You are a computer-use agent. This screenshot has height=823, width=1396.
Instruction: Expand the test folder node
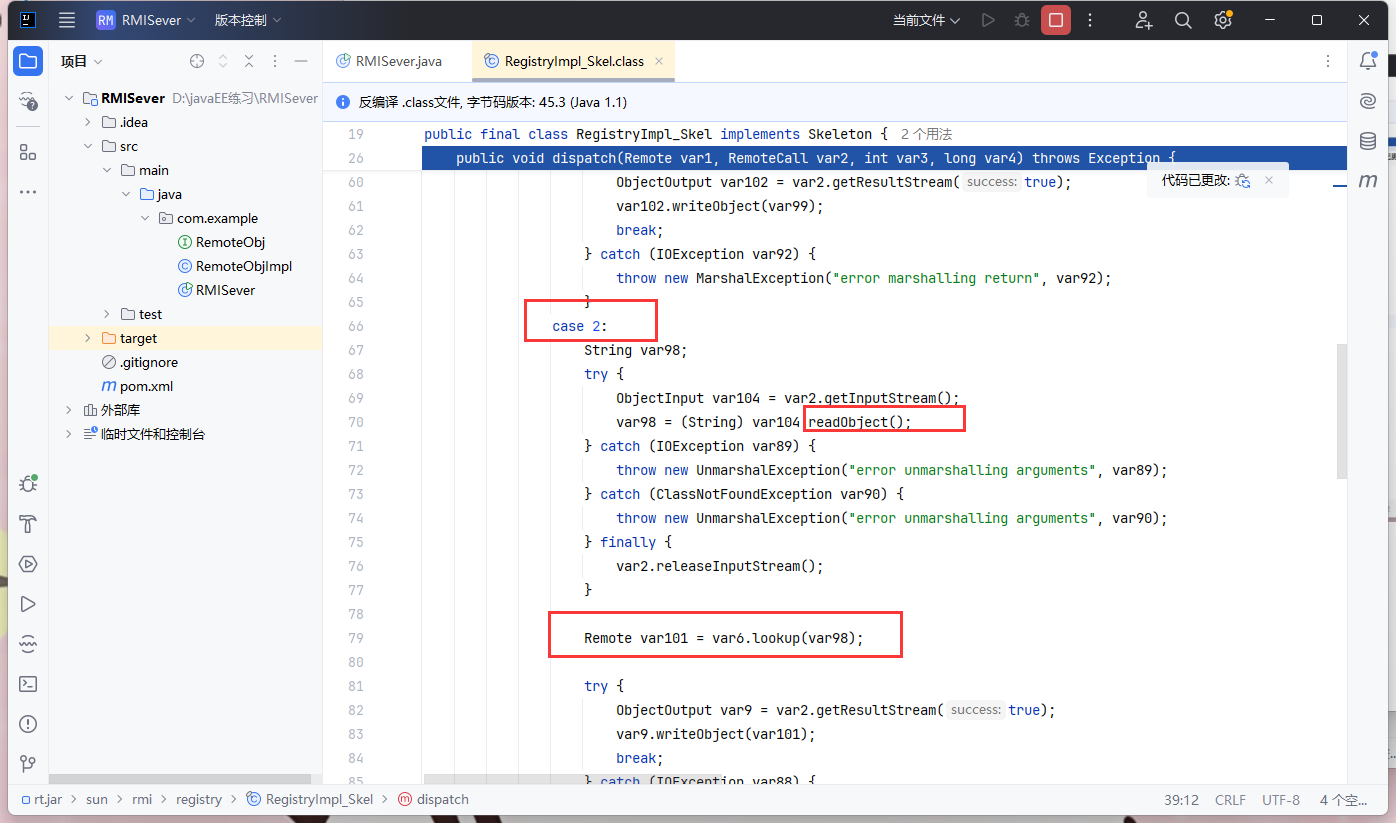(x=107, y=314)
